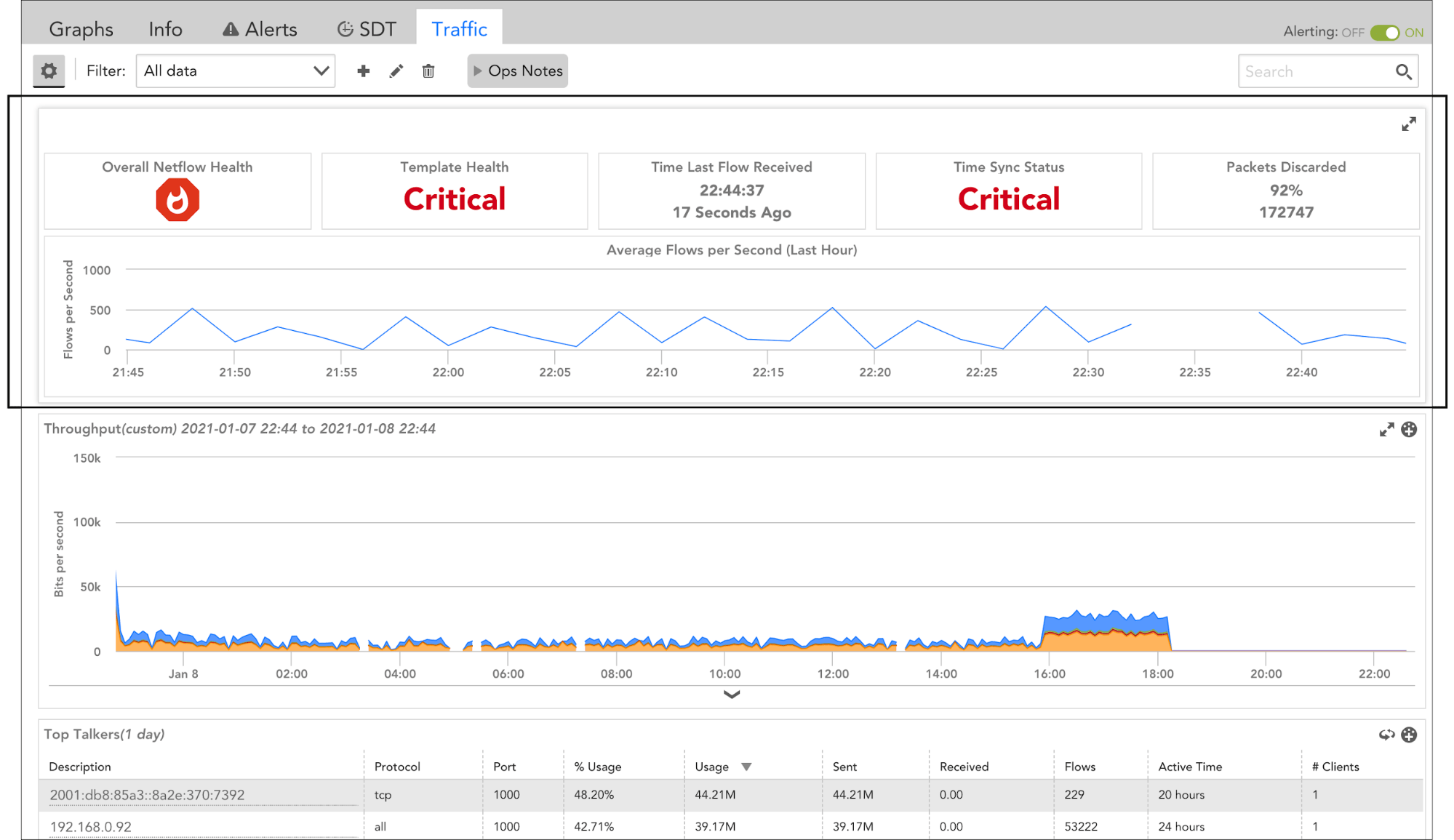This screenshot has height=840, width=1454.
Task: Switch to the Alerts tab
Action: click(x=260, y=29)
